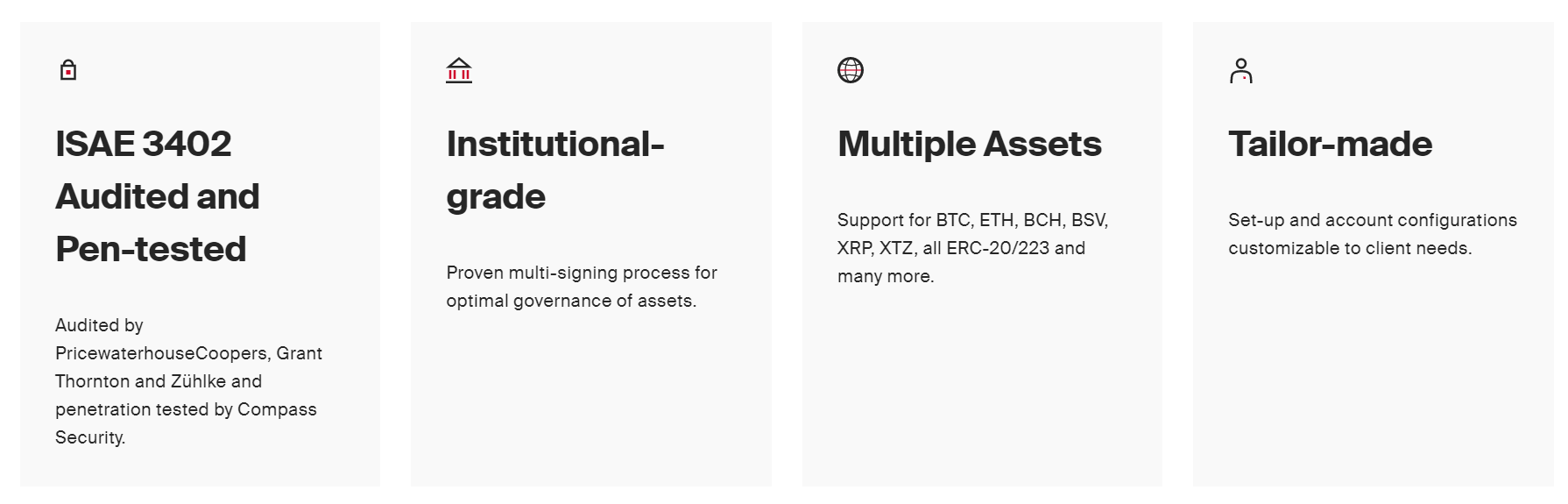Click the person icon above Tailor-made

click(x=1241, y=70)
